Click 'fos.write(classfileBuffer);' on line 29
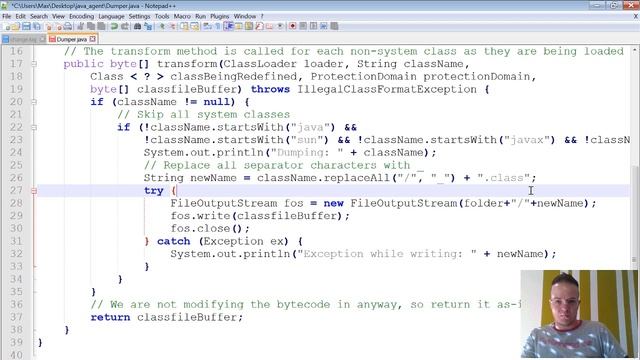640x360 pixels. tap(260, 216)
